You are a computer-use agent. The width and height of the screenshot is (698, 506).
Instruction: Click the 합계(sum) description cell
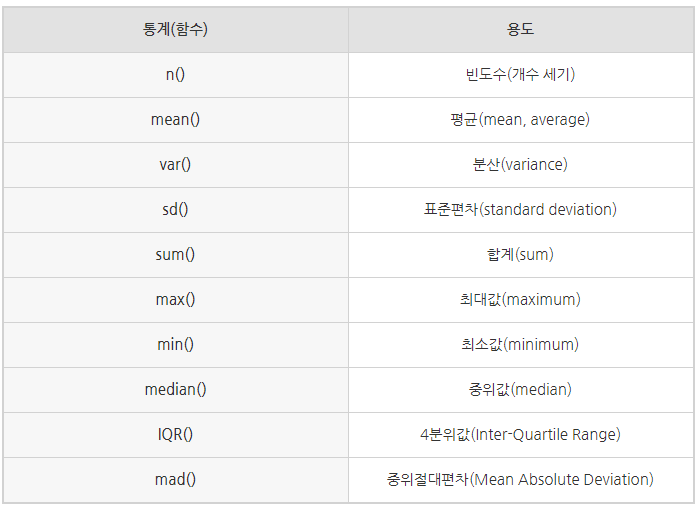coord(521,255)
